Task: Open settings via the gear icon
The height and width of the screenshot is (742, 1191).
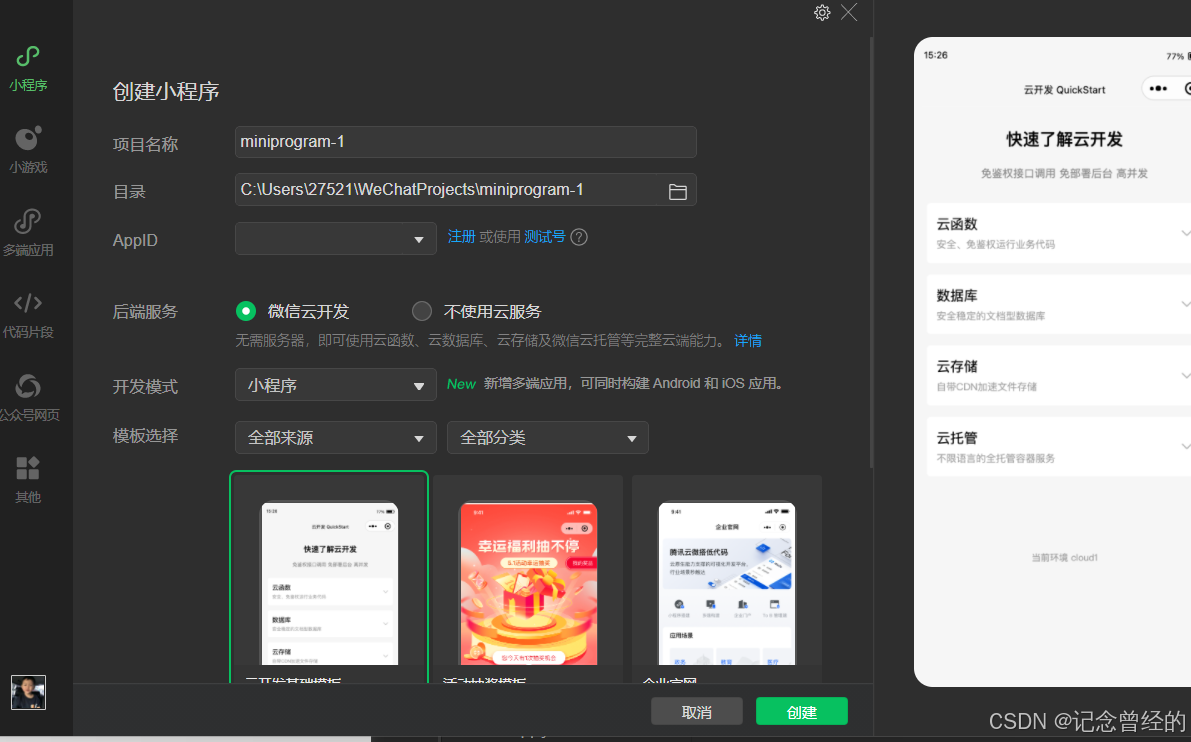Action: pos(822,13)
